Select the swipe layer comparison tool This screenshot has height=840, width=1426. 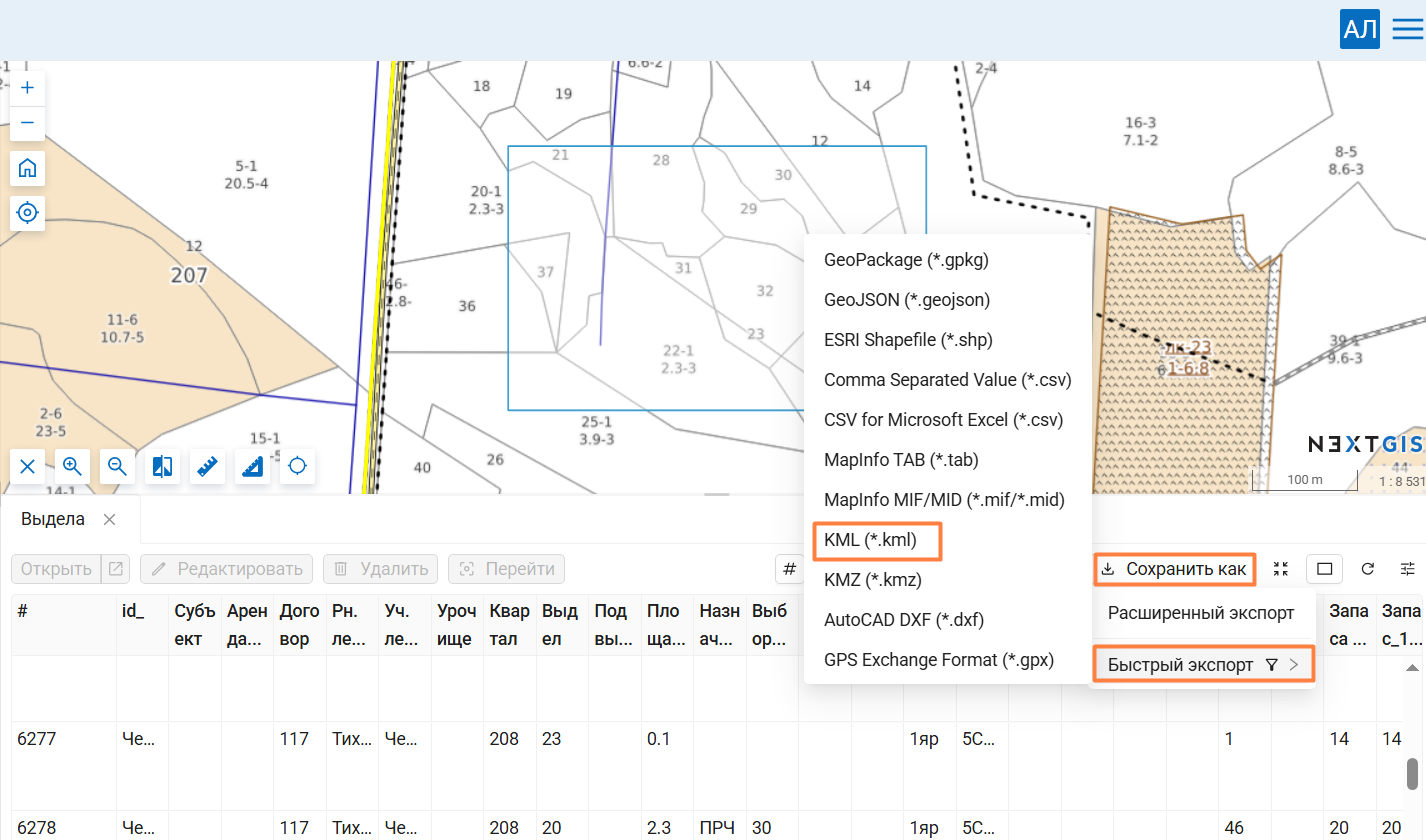pos(162,466)
